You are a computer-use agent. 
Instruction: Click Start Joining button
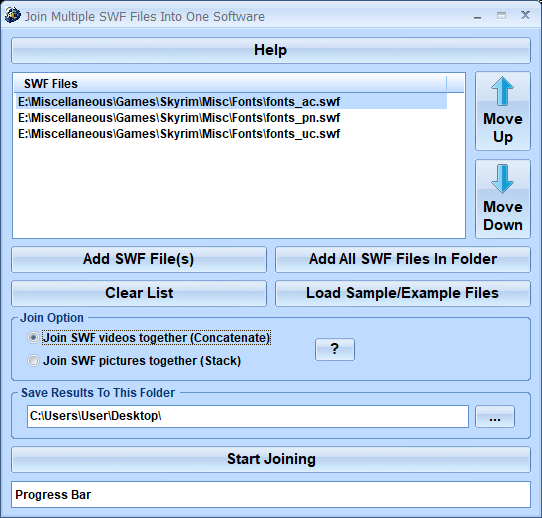[271, 460]
